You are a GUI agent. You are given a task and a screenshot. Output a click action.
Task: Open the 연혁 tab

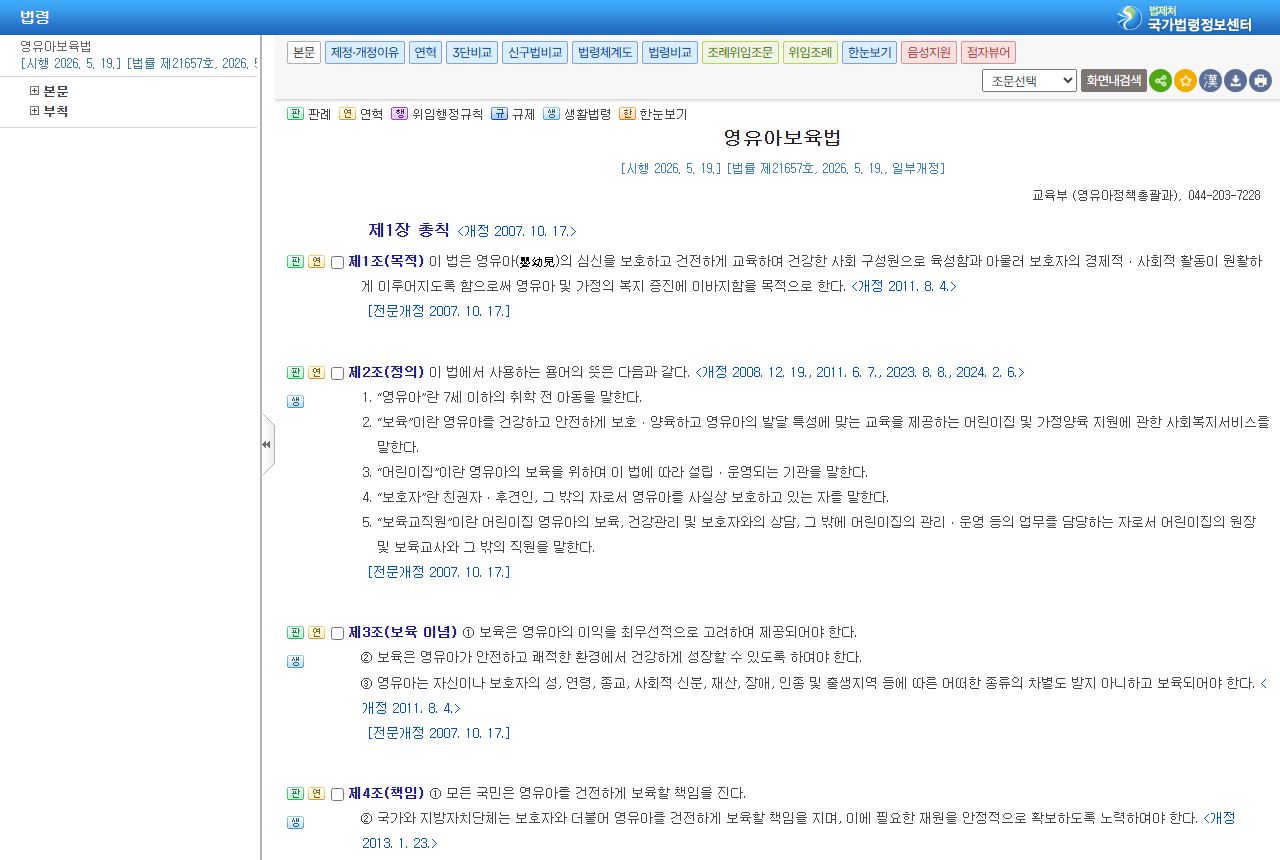pyautogui.click(x=425, y=53)
